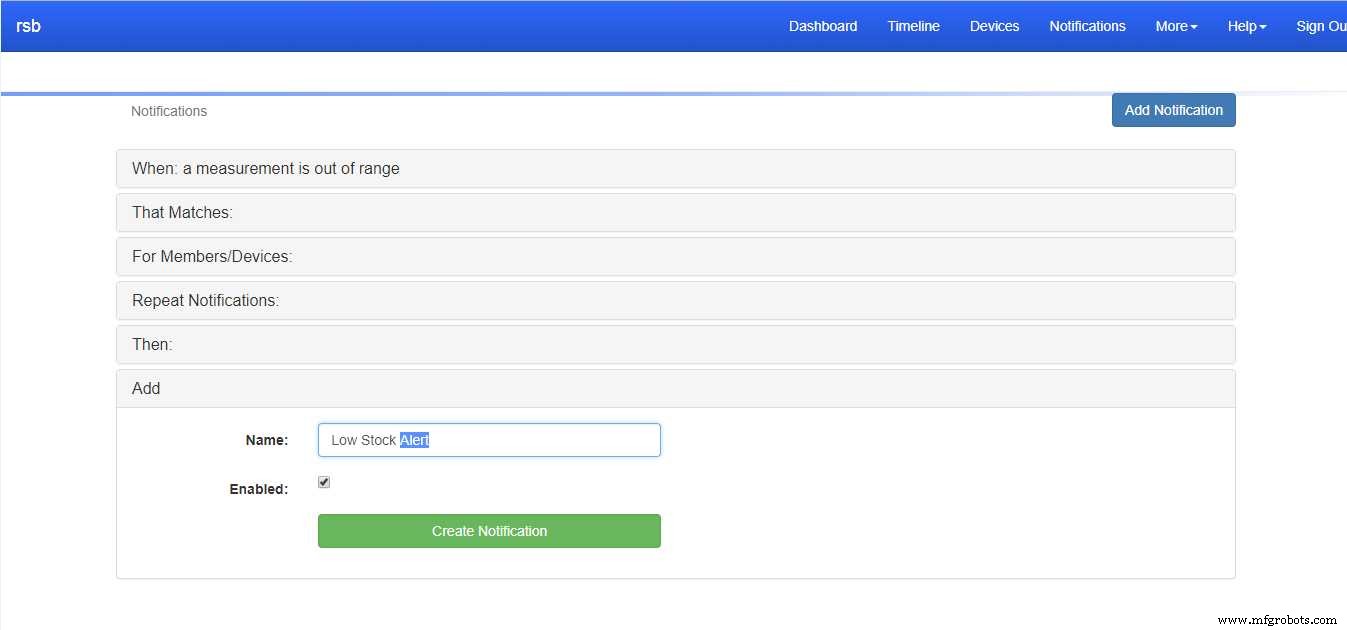
Task: Open the Dashboard page
Action: pos(822,26)
